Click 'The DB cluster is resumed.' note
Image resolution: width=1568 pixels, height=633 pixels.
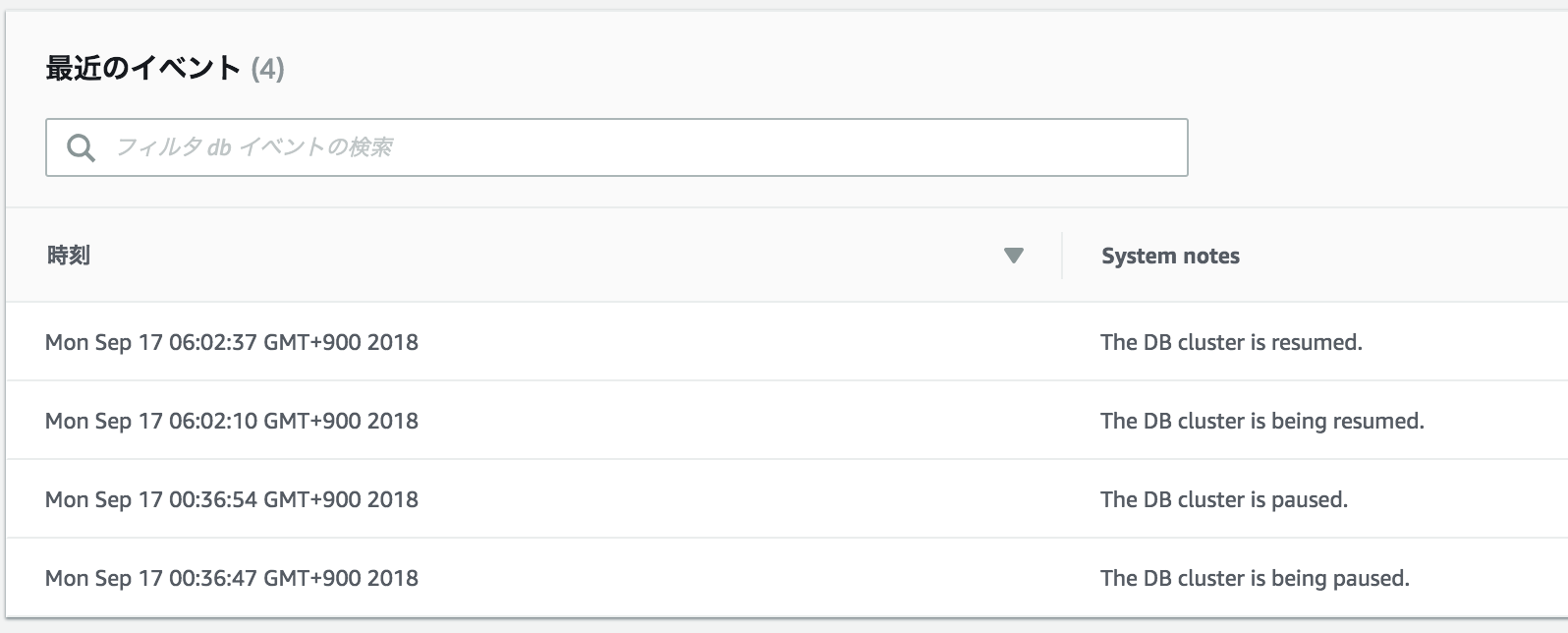pyautogui.click(x=1231, y=342)
